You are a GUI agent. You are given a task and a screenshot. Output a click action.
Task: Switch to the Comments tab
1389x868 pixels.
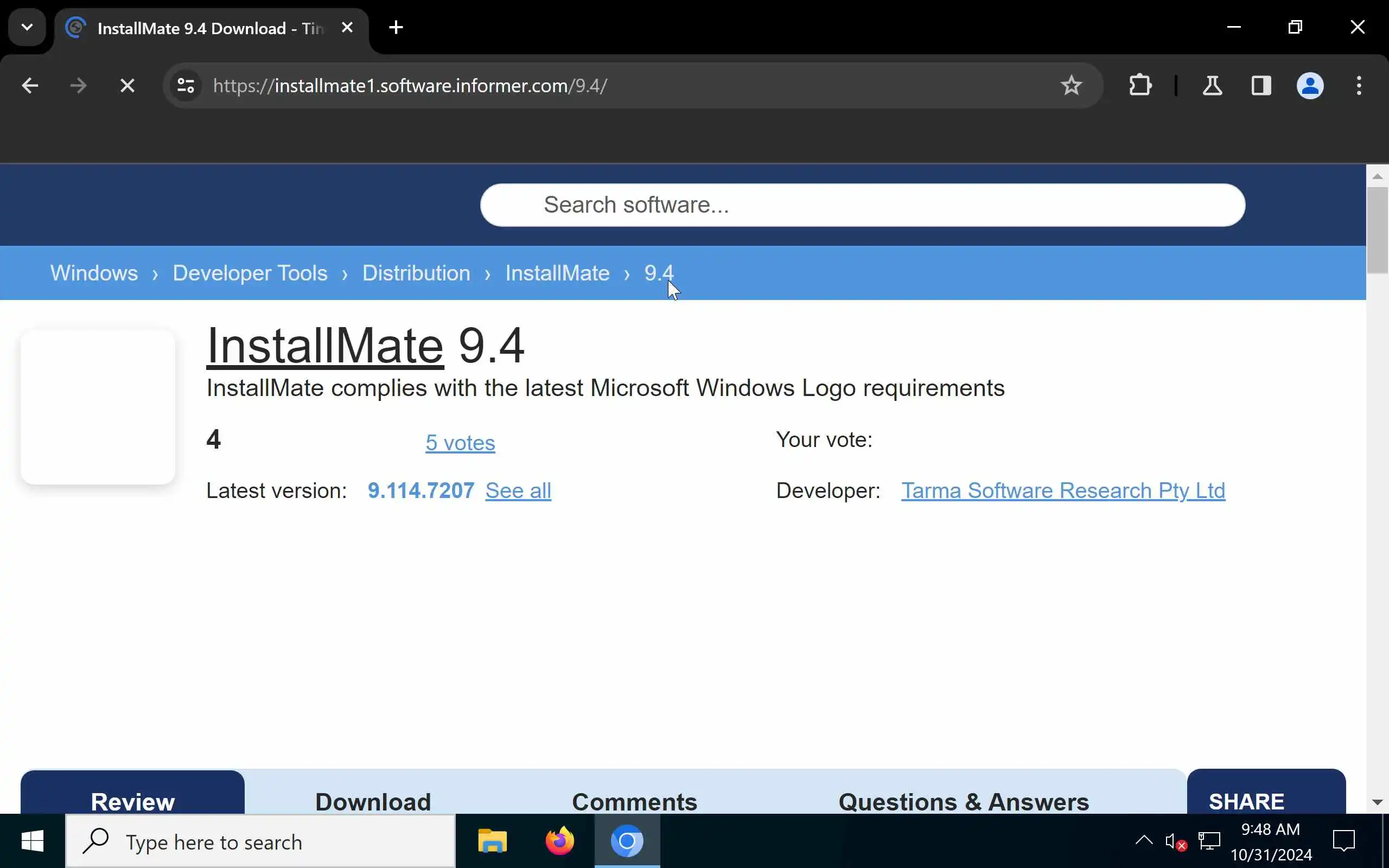click(x=634, y=801)
